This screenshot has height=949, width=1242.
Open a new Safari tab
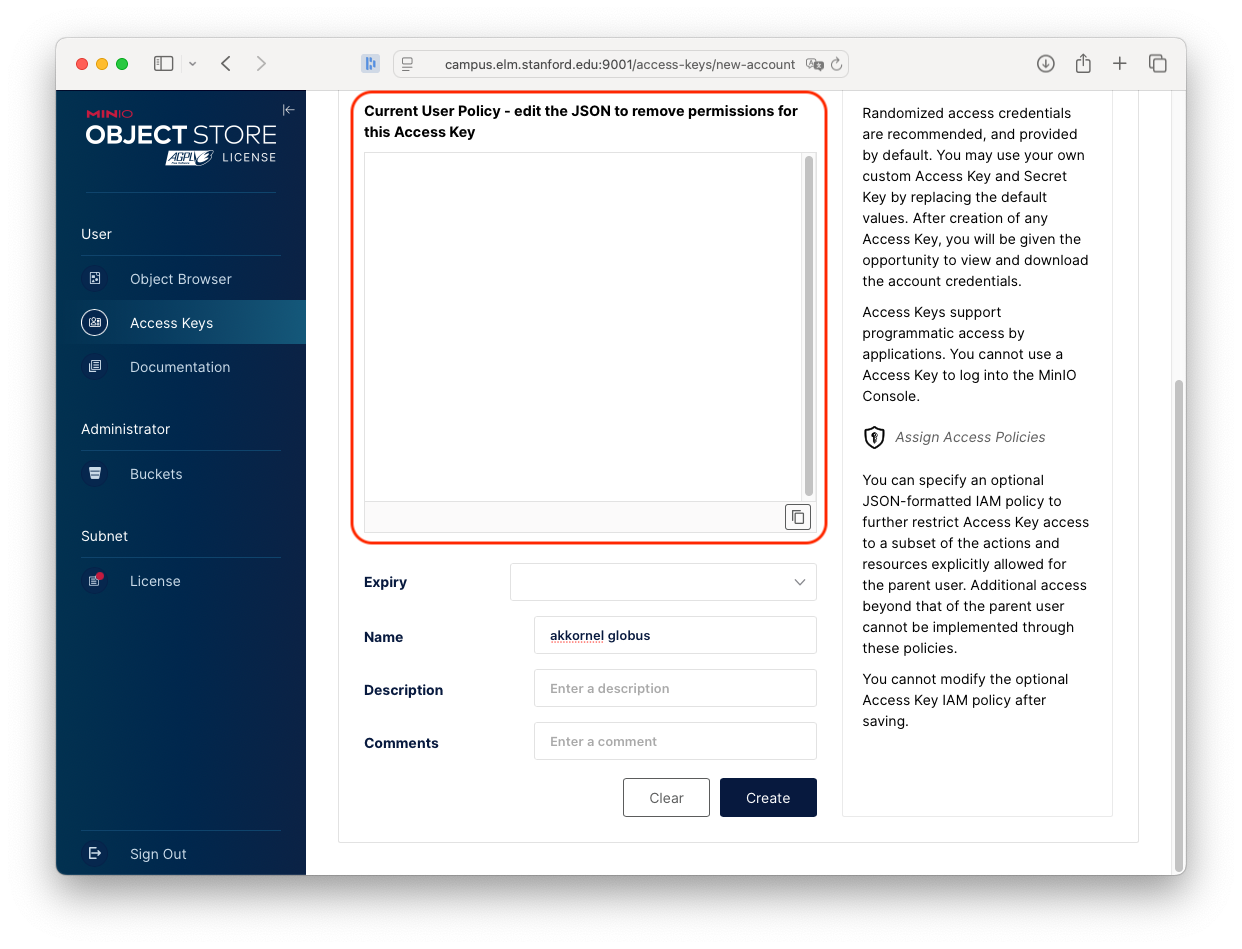tap(1120, 62)
